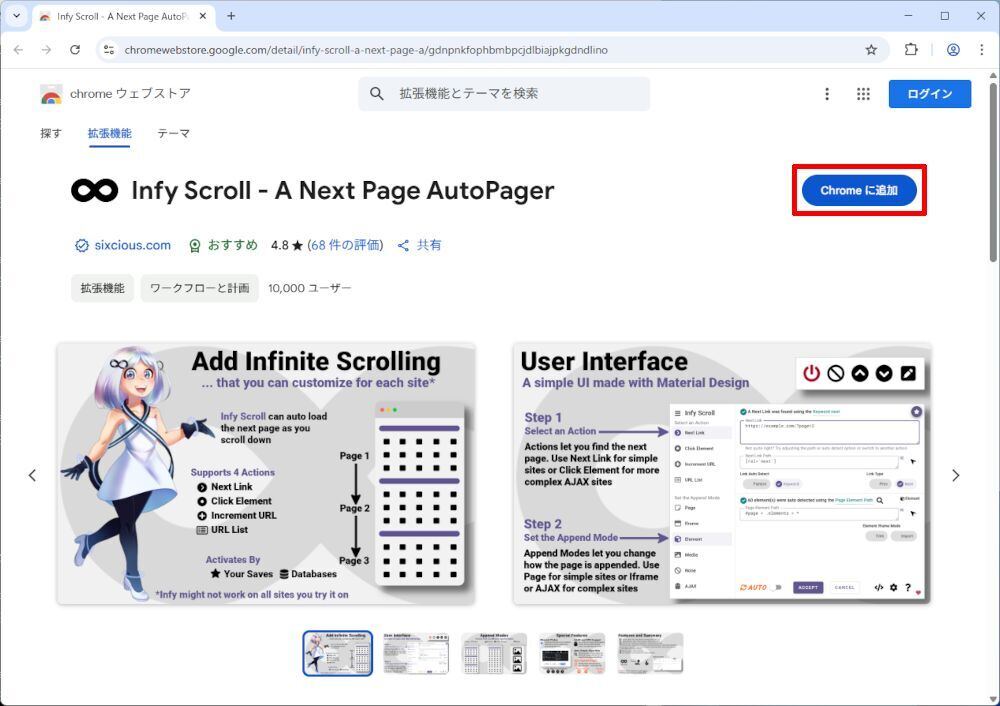1000x706 pixels.
Task: Open site information icon in address bar
Action: click(x=109, y=50)
